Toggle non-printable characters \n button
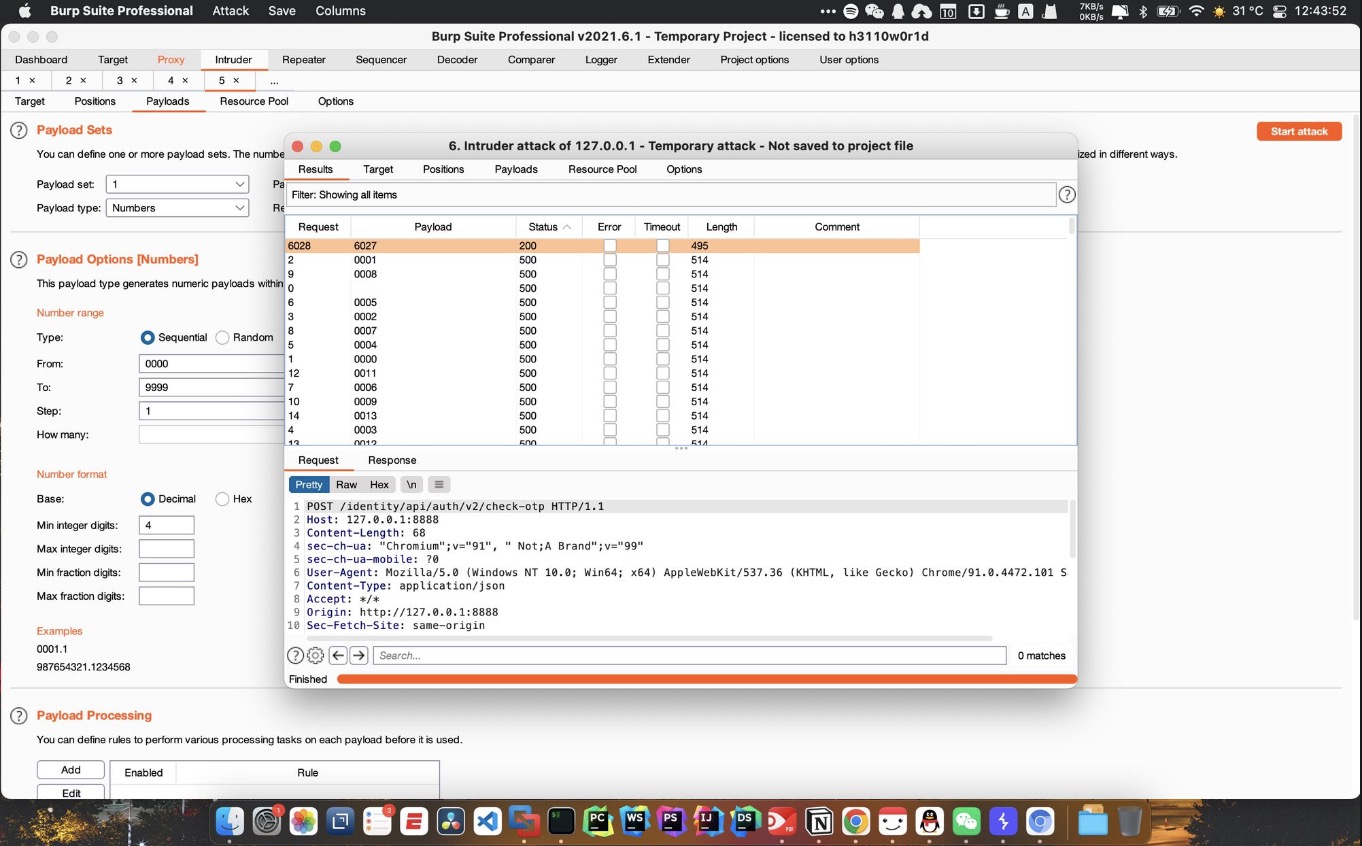Image resolution: width=1362 pixels, height=846 pixels. (411, 485)
